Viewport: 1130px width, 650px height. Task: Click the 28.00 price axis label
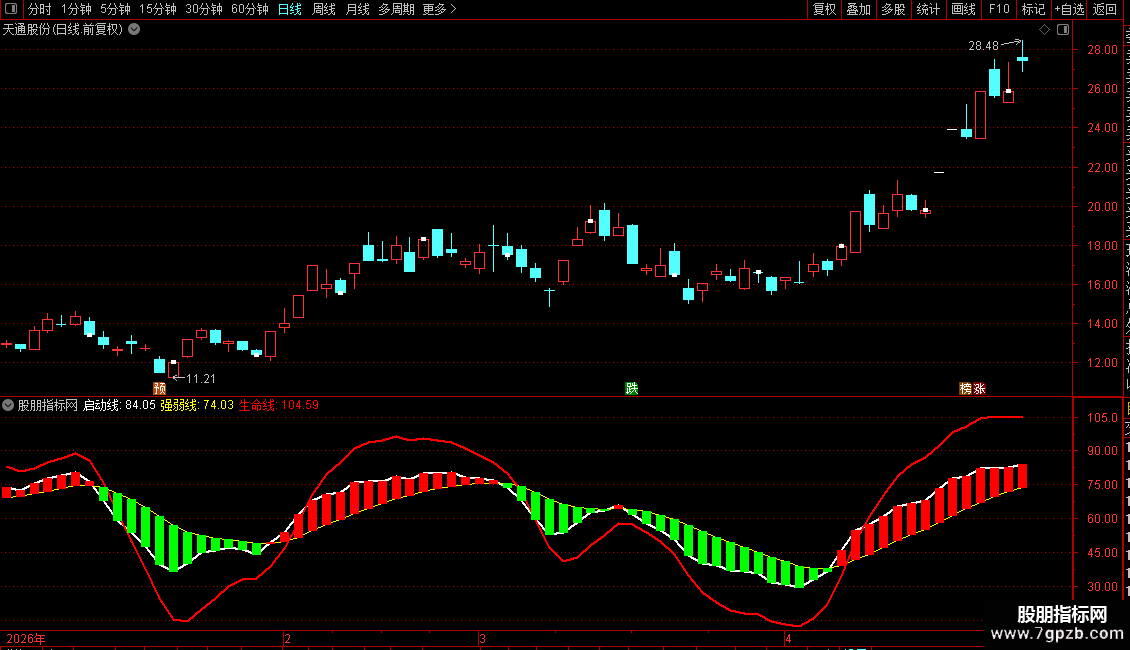1103,50
